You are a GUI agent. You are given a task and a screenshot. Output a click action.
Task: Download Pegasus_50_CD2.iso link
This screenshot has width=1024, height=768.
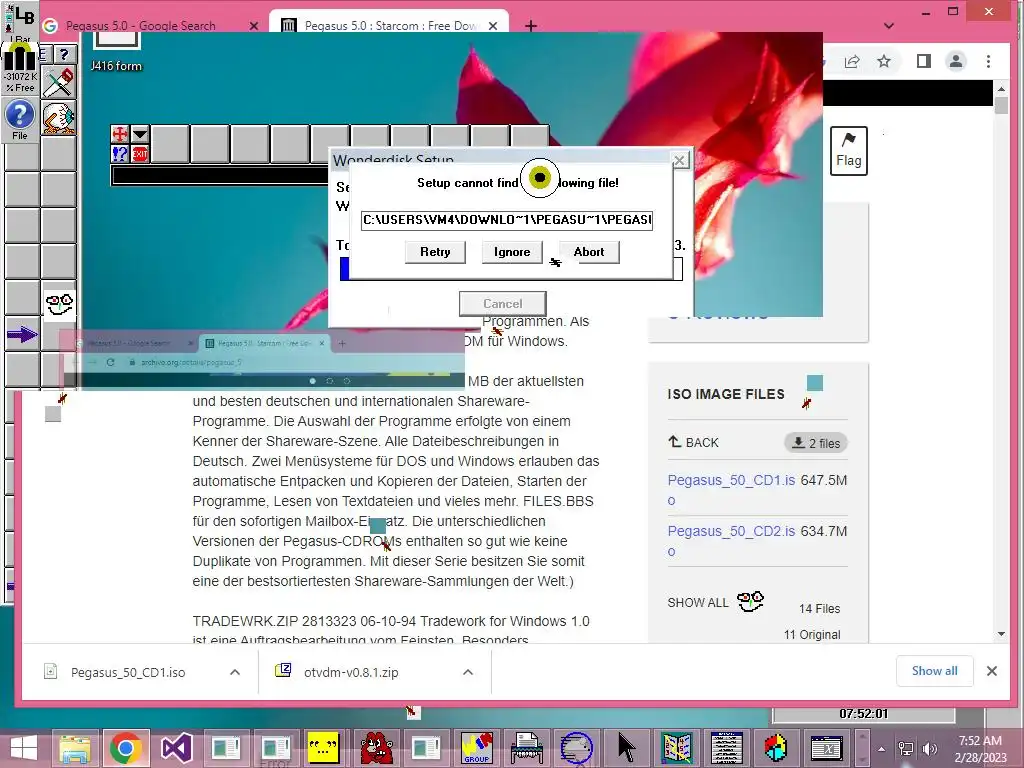click(x=731, y=541)
